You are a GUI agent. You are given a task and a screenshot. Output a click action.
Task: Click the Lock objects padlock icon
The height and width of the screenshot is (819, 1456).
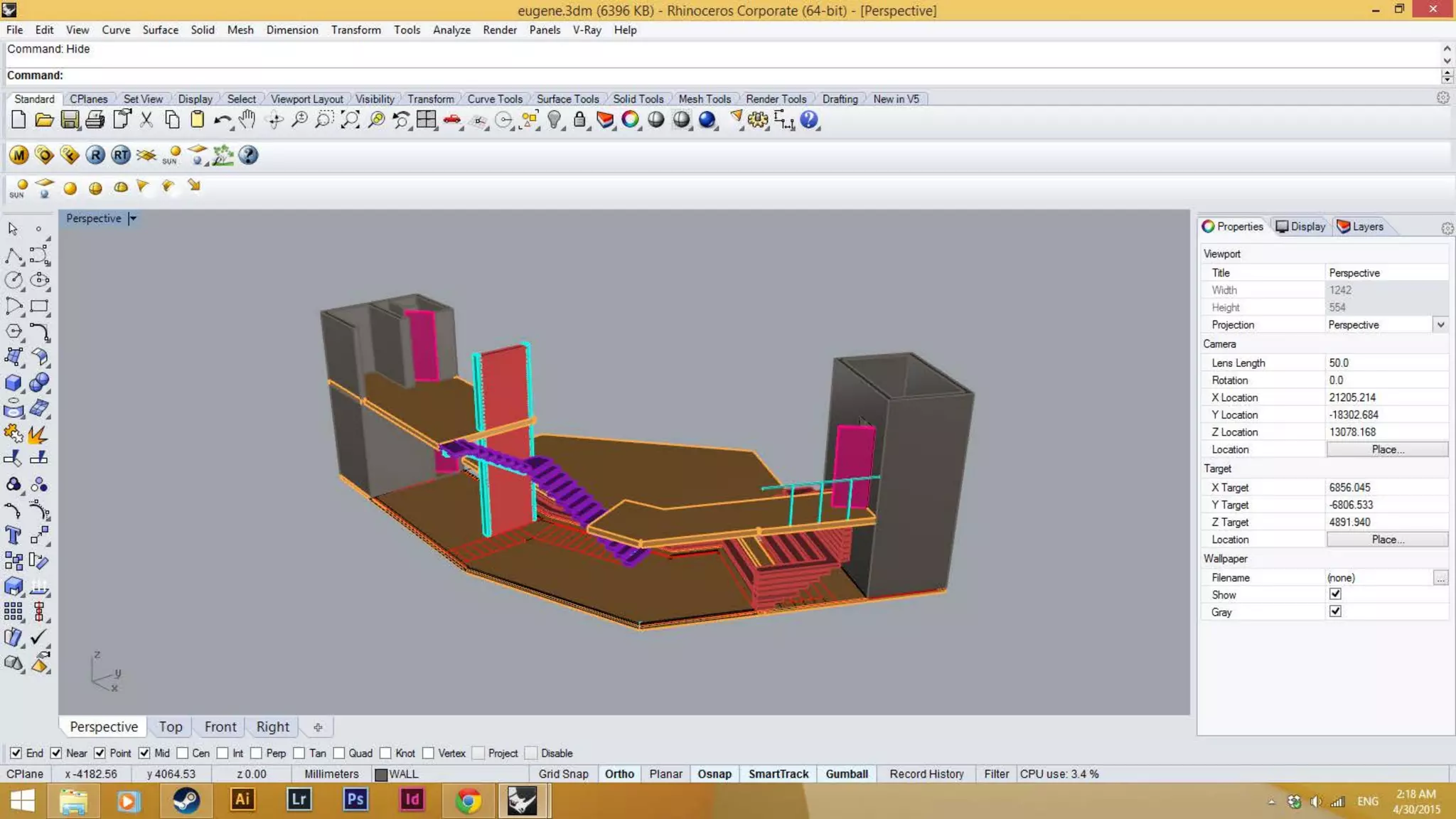pos(579,119)
